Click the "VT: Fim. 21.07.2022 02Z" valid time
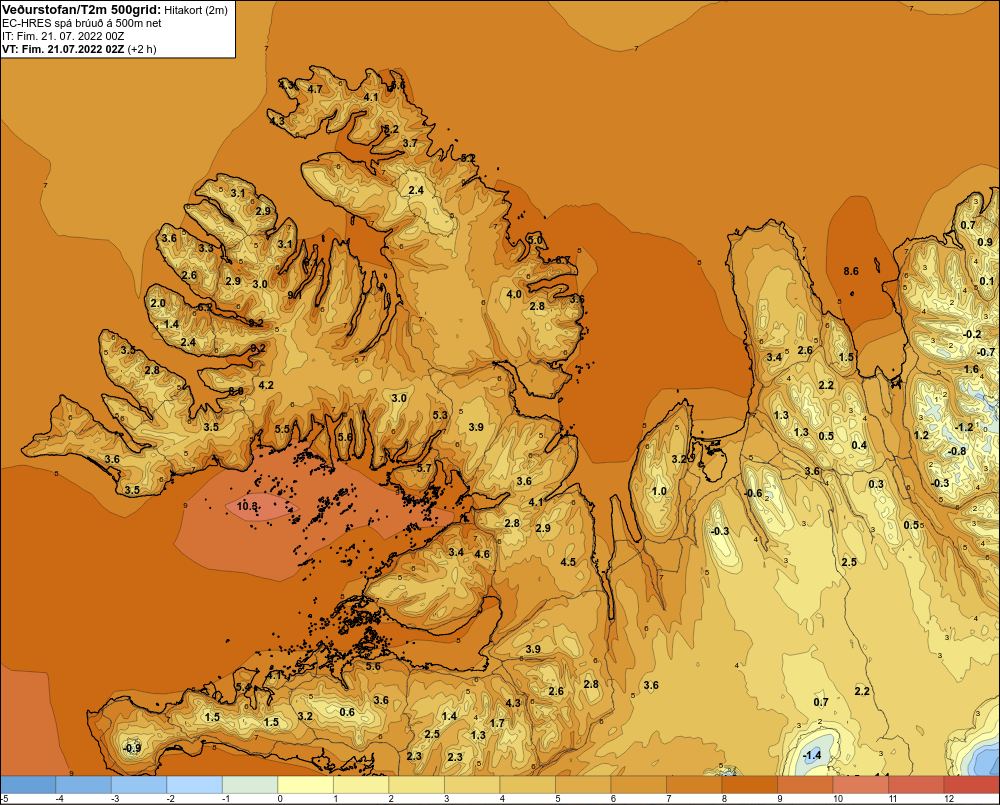1000x805 pixels. 63,49
